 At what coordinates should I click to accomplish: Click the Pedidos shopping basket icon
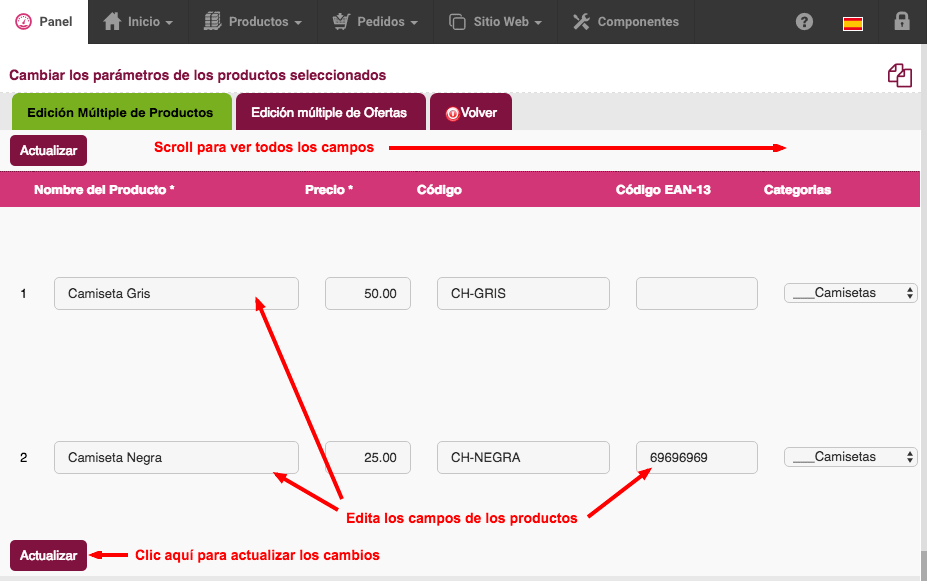(341, 21)
